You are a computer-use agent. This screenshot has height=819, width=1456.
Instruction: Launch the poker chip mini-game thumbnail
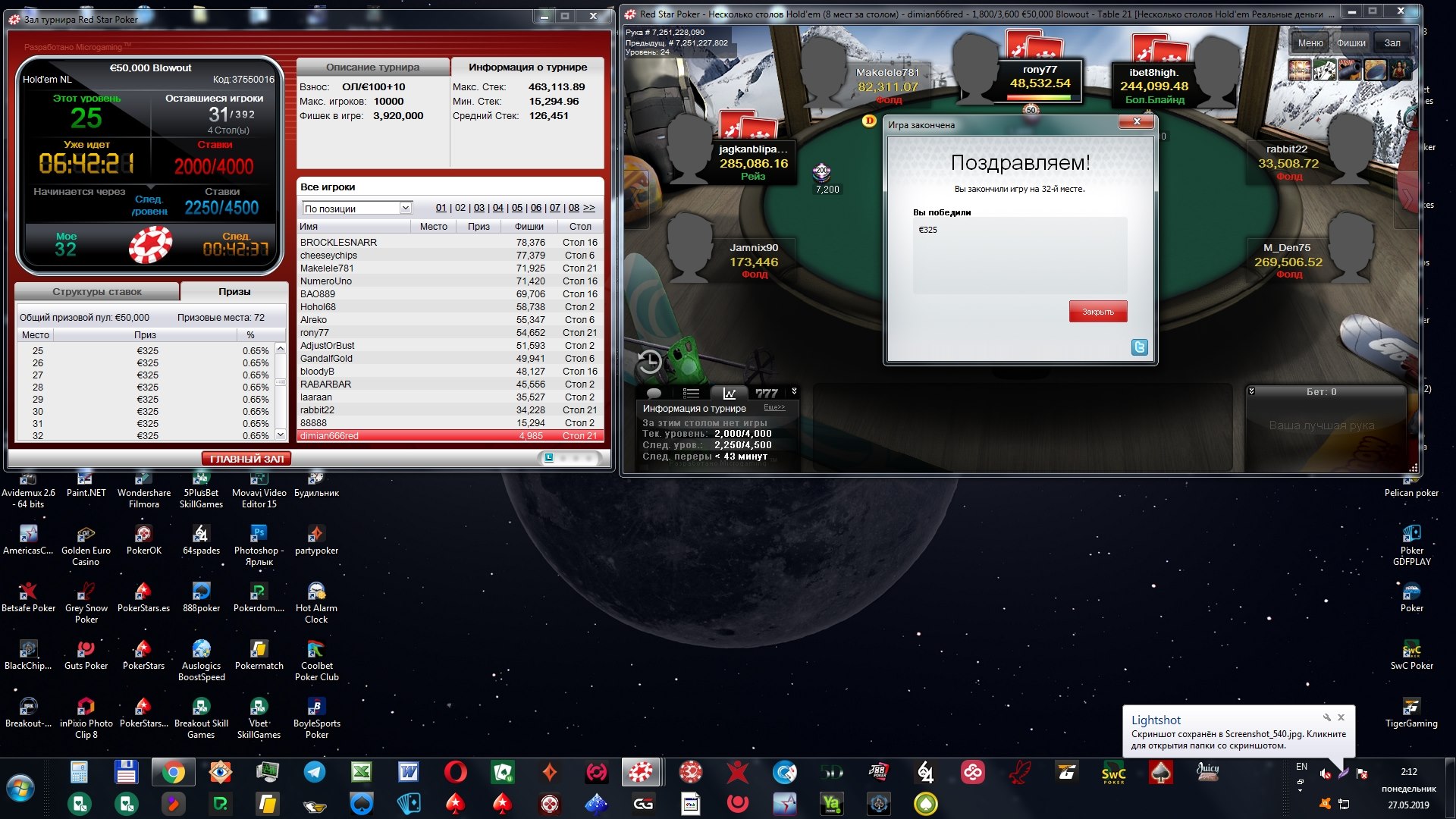coord(1375,70)
